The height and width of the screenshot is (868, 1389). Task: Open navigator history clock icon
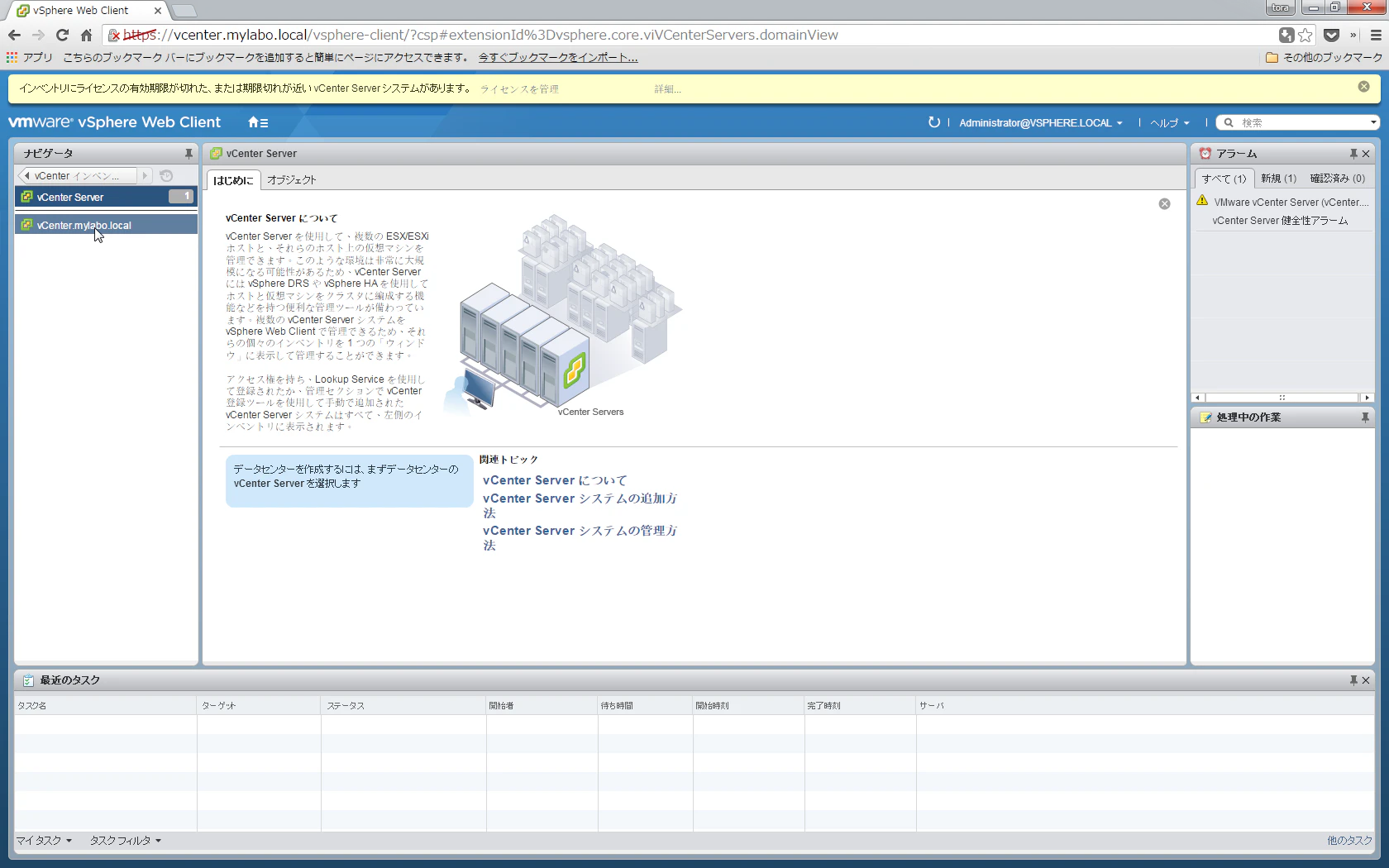(166, 175)
